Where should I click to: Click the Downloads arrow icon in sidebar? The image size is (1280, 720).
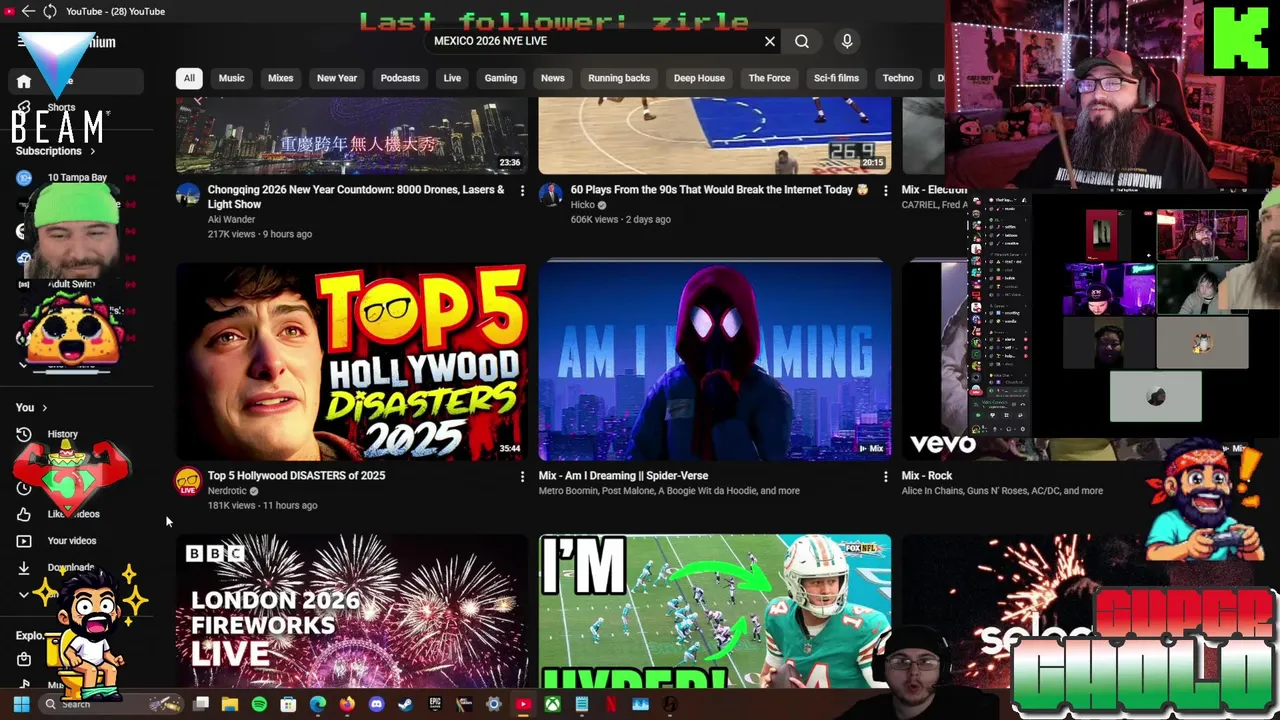pyautogui.click(x=24, y=567)
